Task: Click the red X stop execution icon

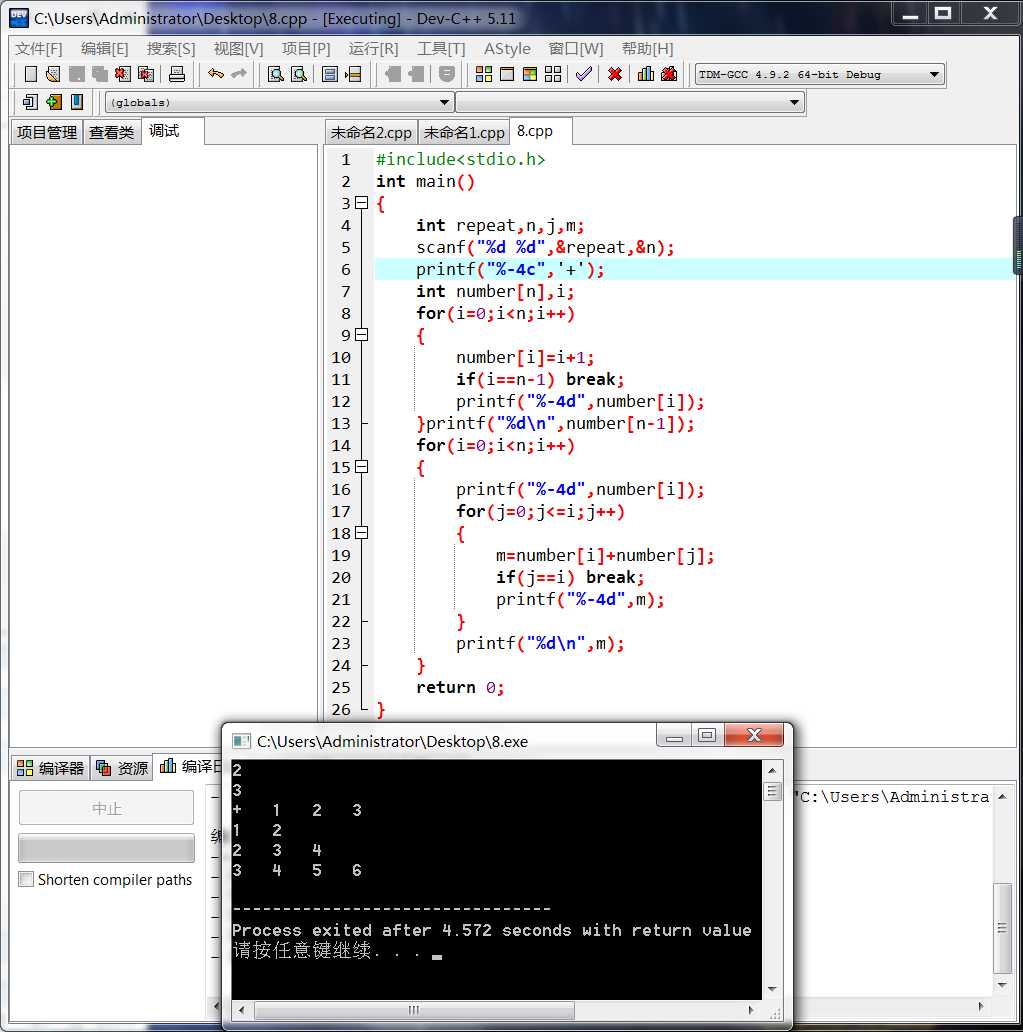Action: 615,74
